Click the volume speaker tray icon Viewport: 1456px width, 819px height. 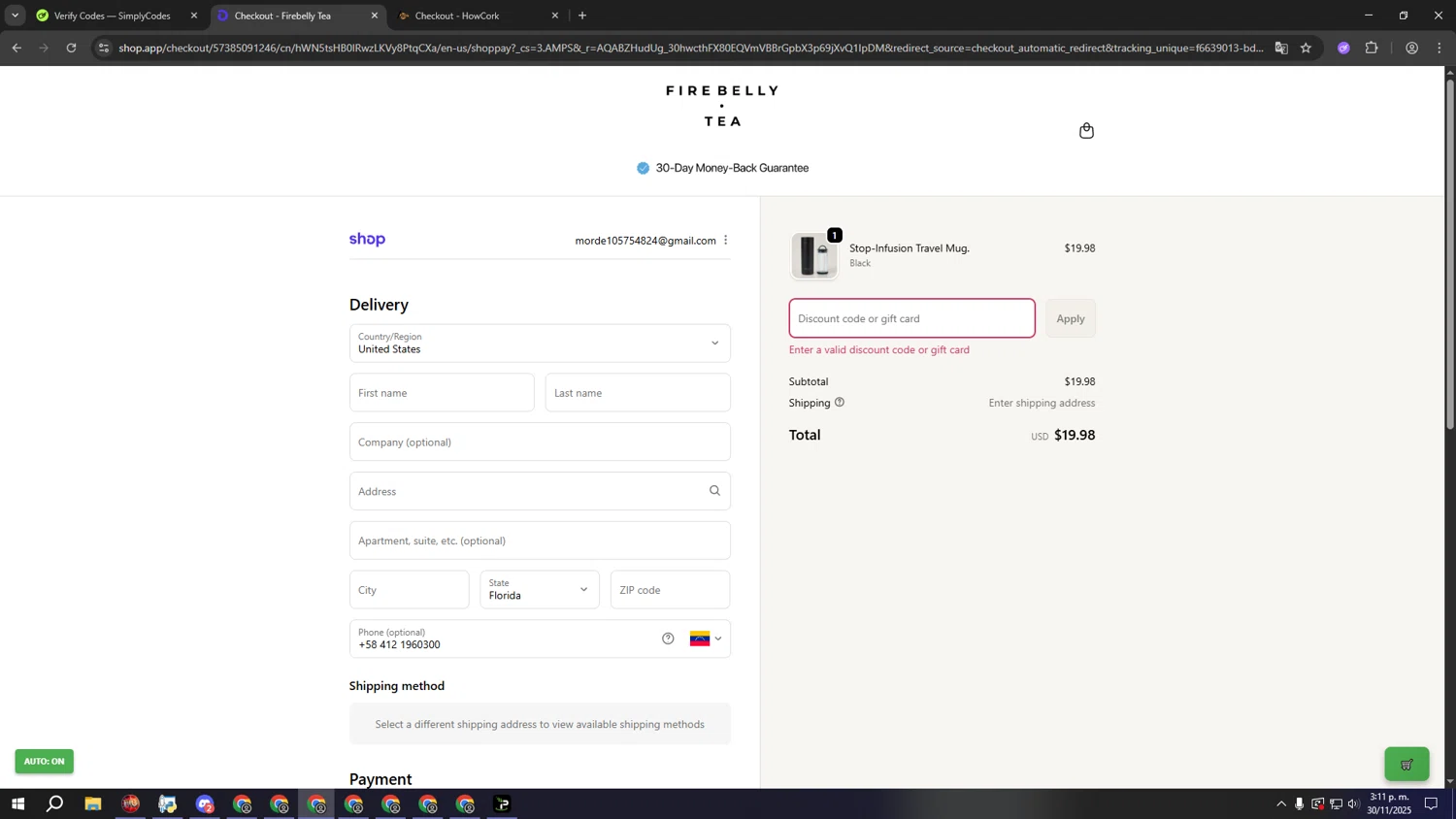(1354, 803)
